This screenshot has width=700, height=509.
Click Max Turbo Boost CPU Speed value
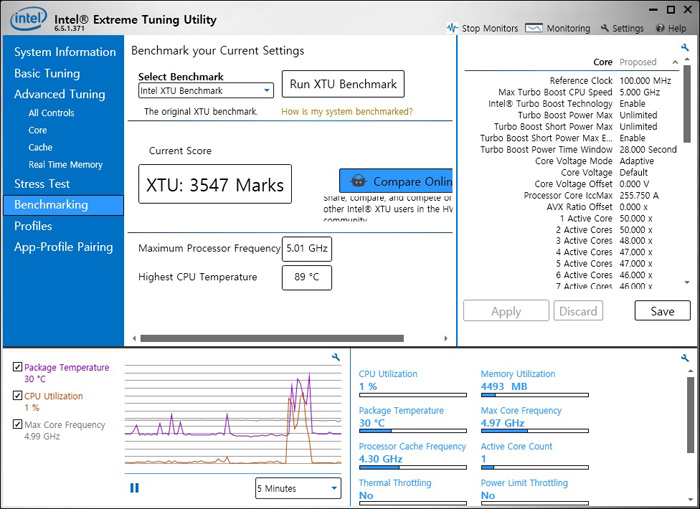(639, 92)
